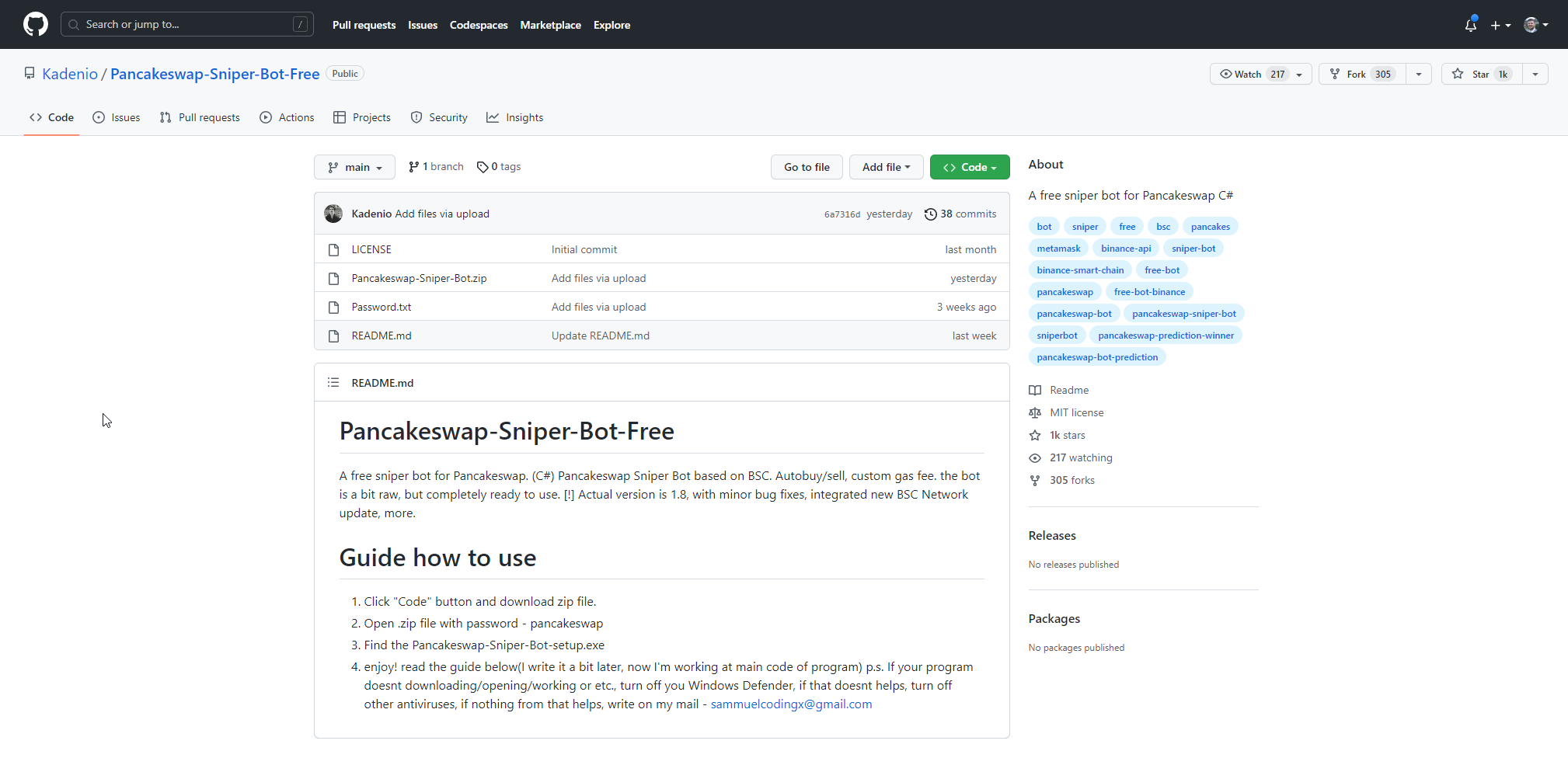This screenshot has width=1568, height=758.
Task: Open the README.md file in list
Action: 381,336
